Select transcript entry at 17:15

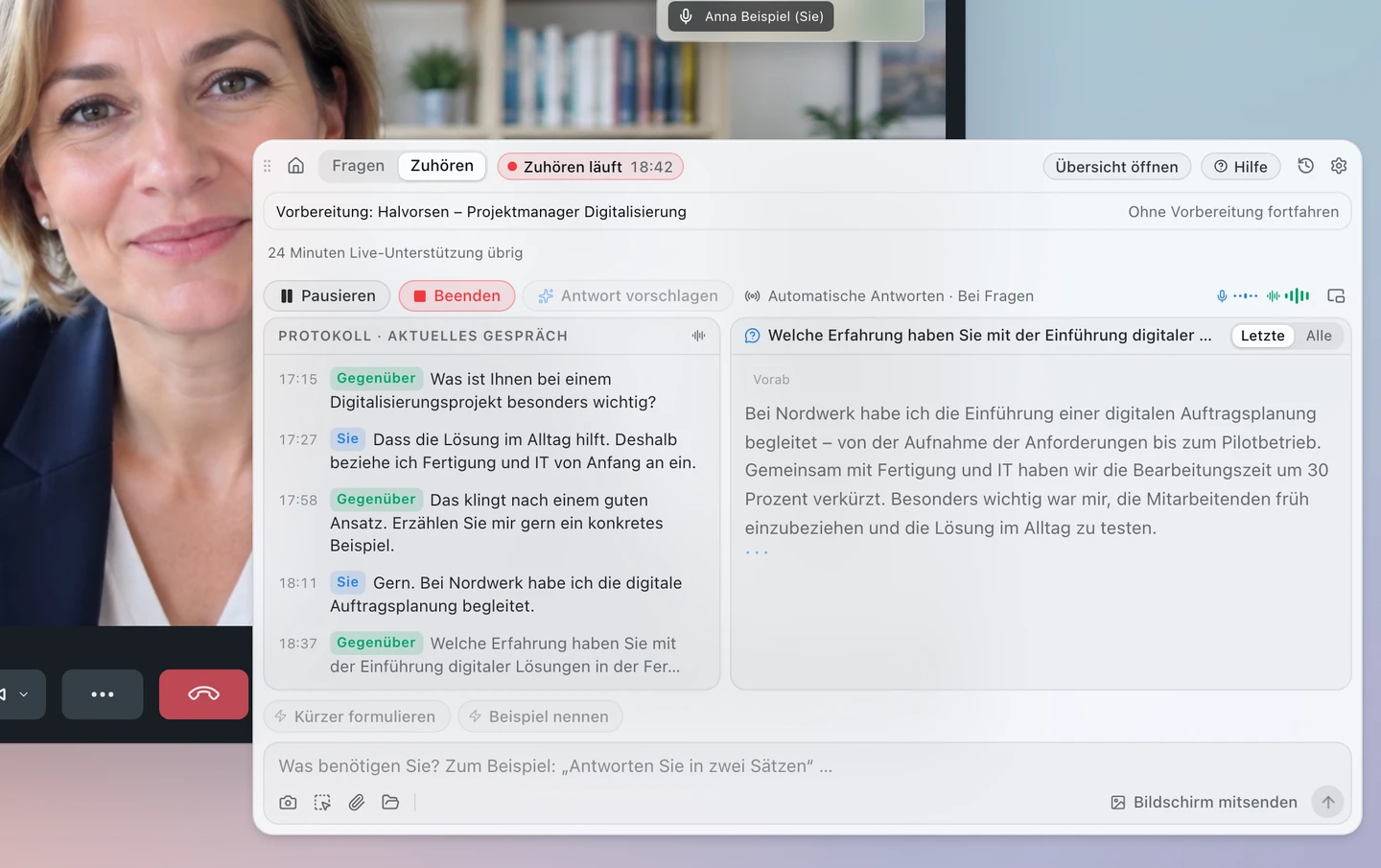492,390
